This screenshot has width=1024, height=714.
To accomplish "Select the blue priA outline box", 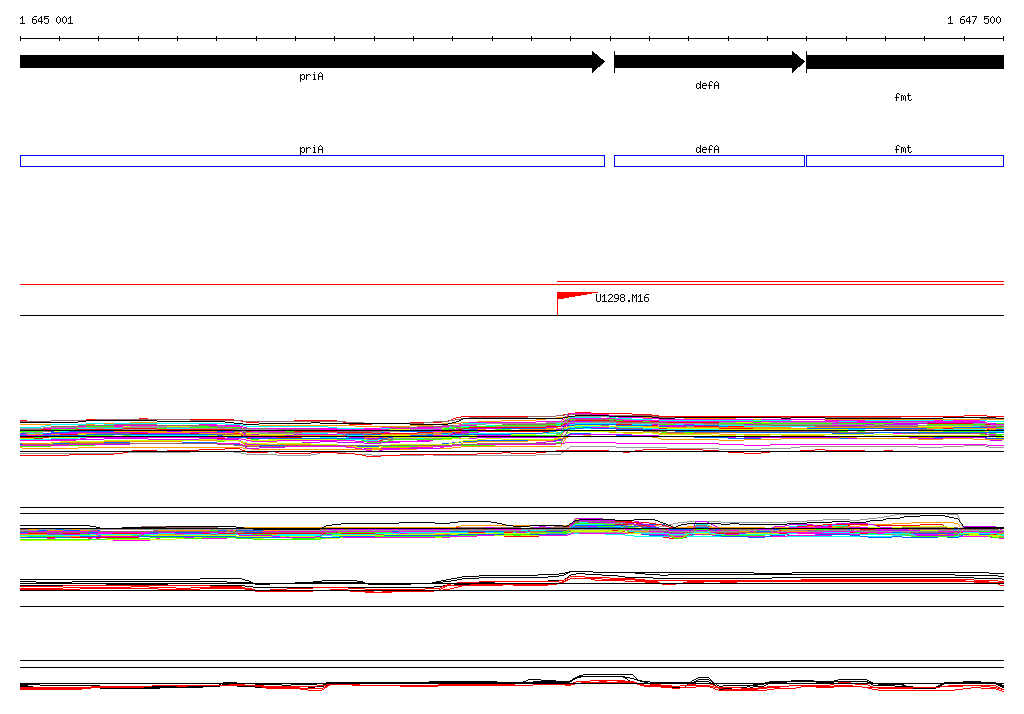I will [312, 161].
